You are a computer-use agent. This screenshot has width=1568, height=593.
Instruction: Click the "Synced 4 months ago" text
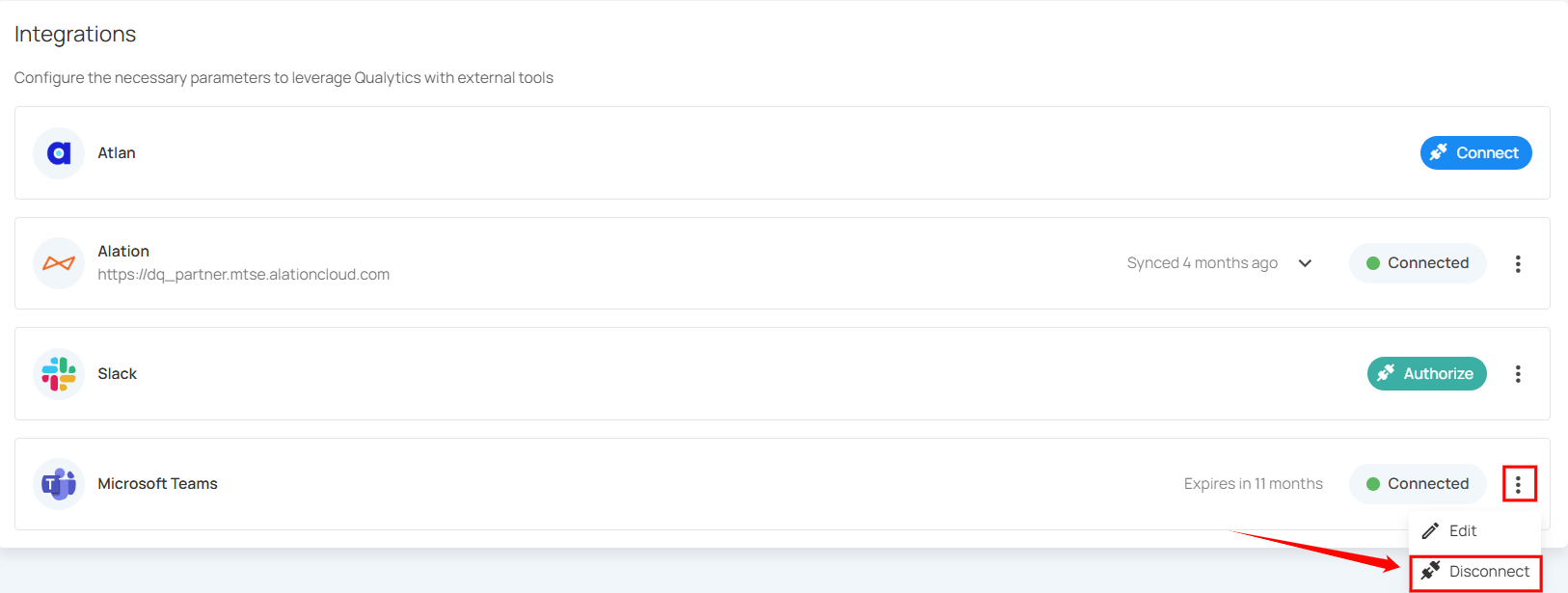(x=1202, y=263)
